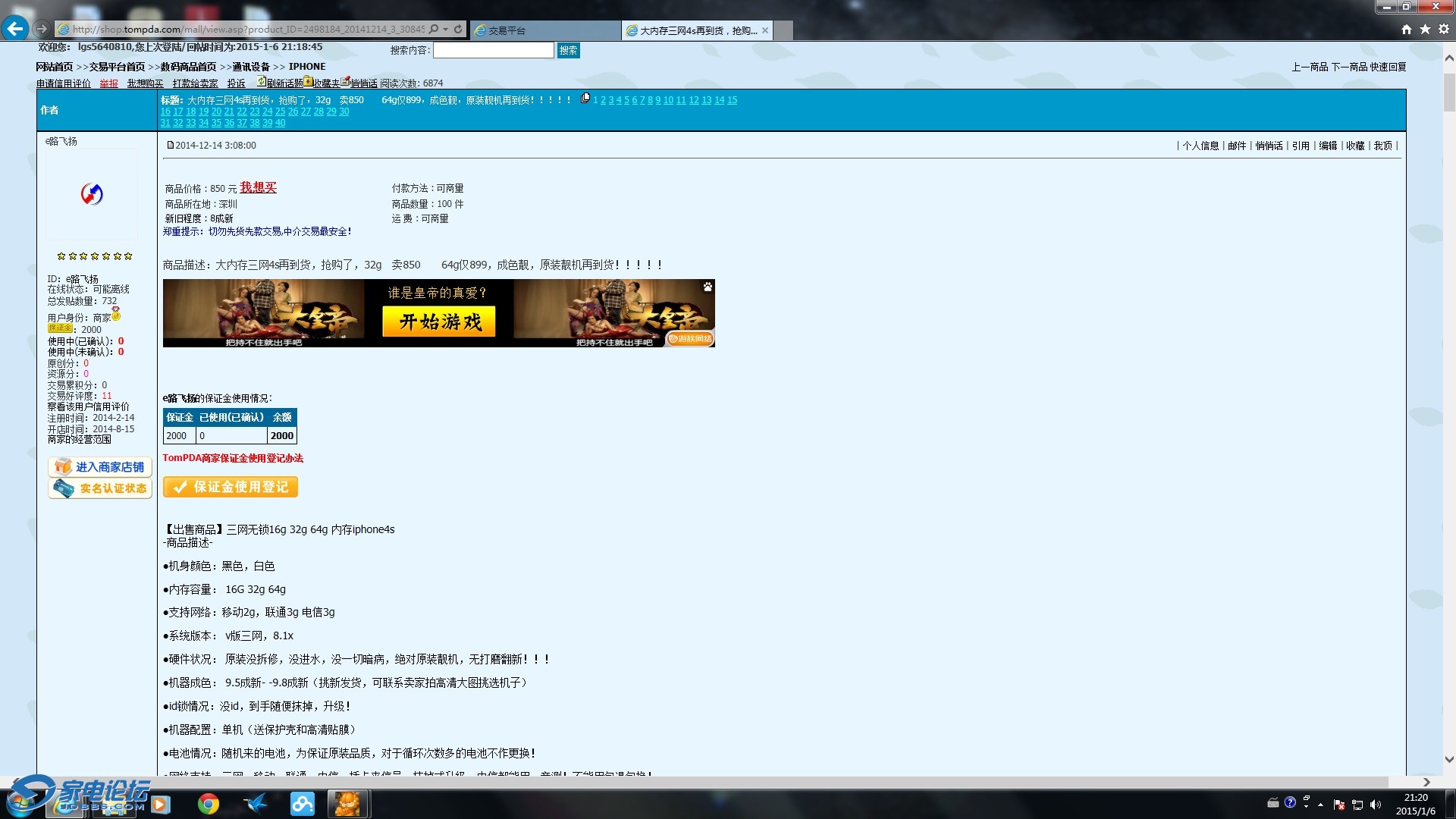This screenshot has height=819, width=1456.
Task: Go to 下一商品 next product
Action: point(1349,67)
